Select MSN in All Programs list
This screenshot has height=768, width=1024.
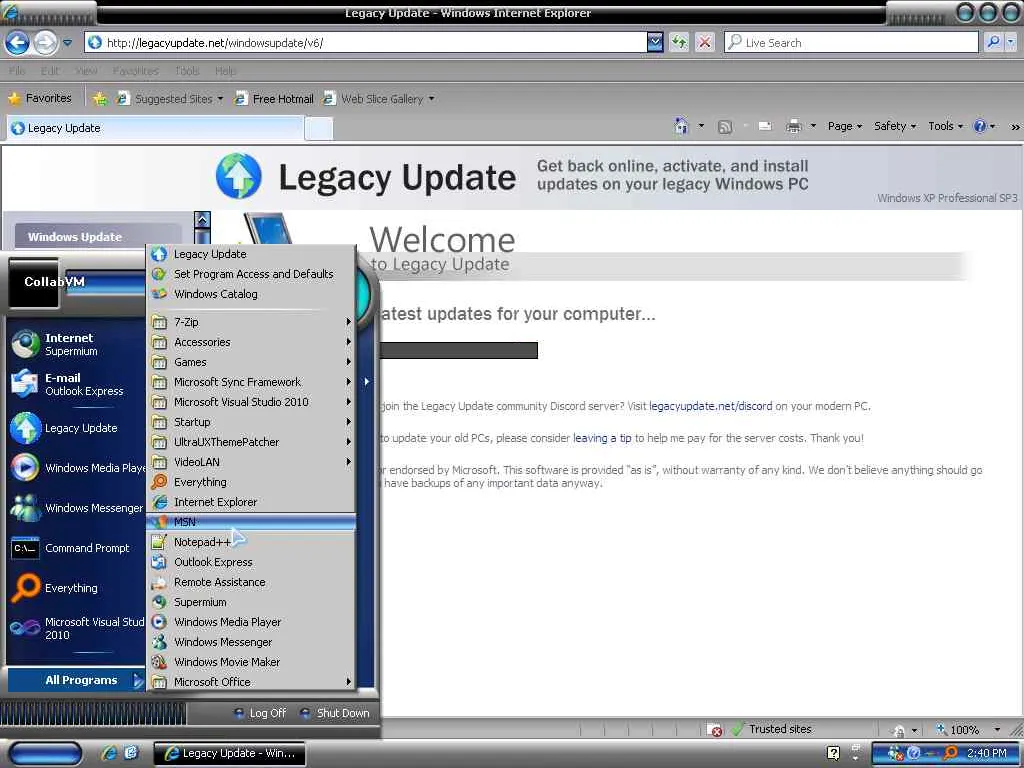(251, 522)
